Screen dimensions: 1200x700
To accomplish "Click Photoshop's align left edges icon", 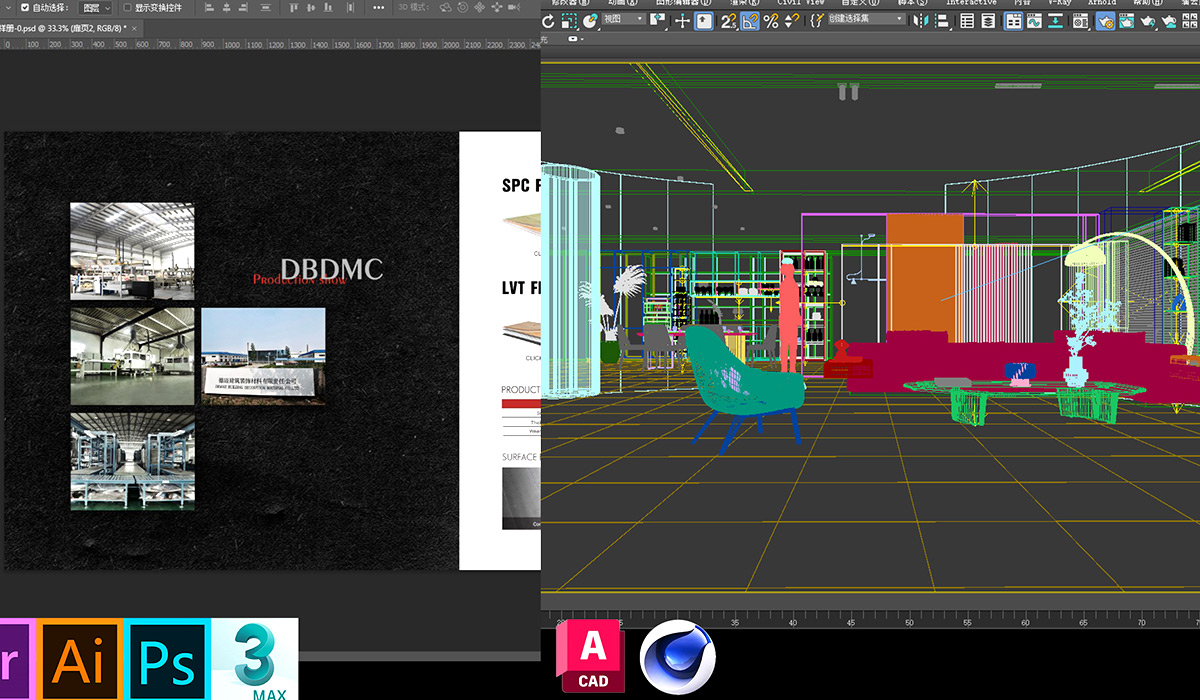I will click(208, 7).
